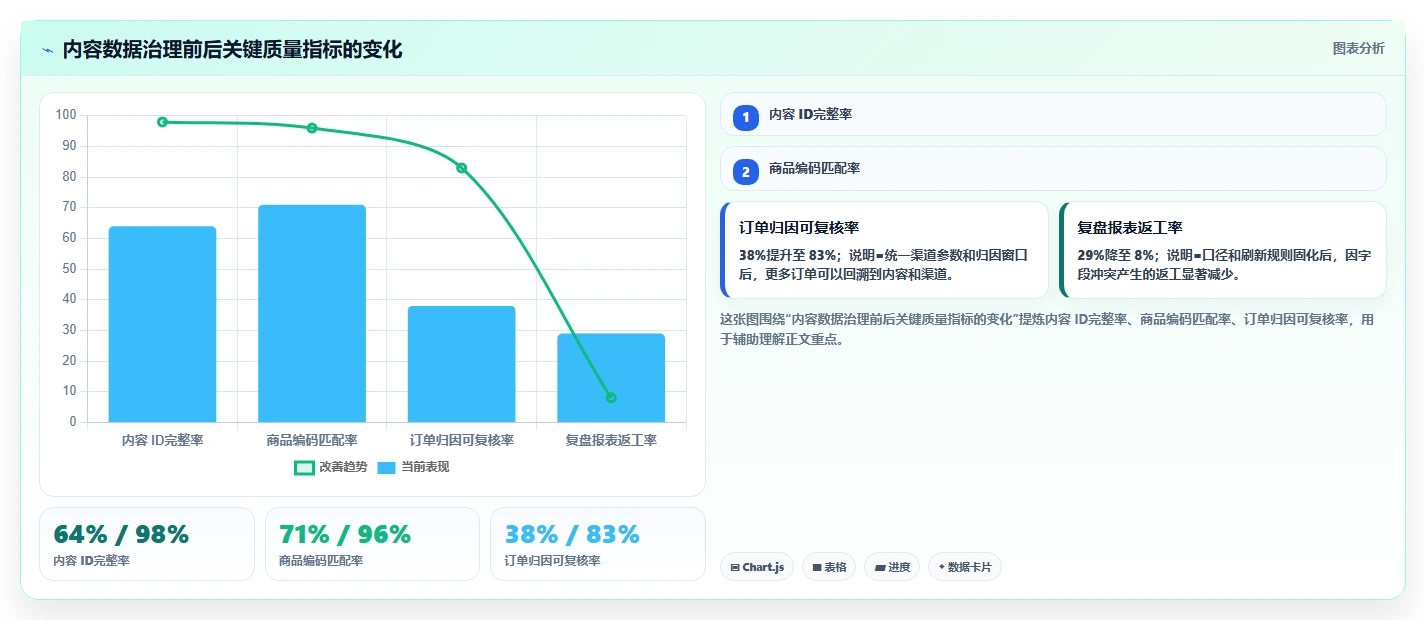Click the trend line point at 96

click(312, 128)
